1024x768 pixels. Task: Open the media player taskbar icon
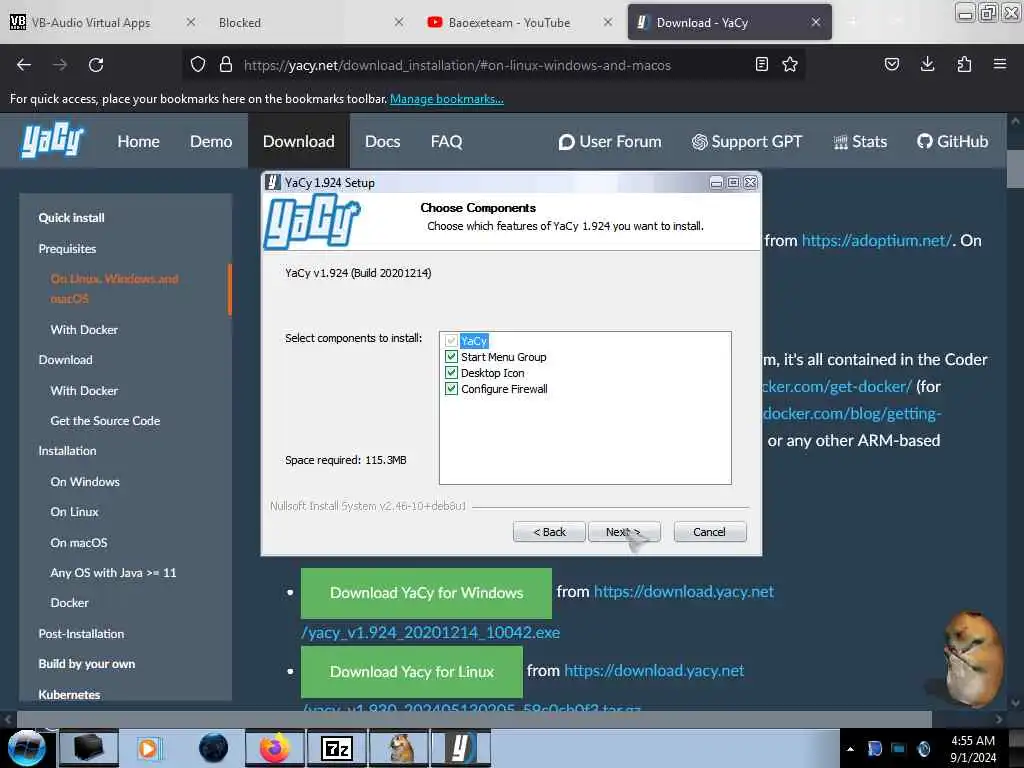(148, 748)
